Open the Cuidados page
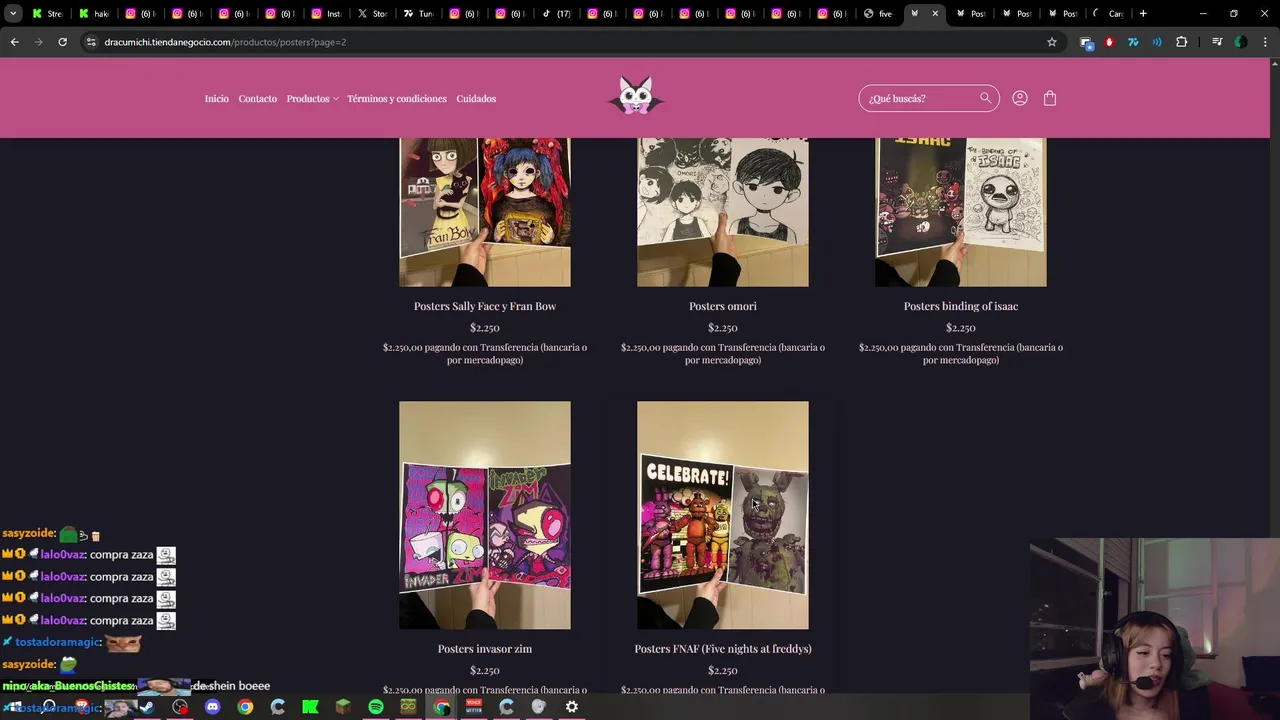Screen dimensions: 1280x720 476,99
